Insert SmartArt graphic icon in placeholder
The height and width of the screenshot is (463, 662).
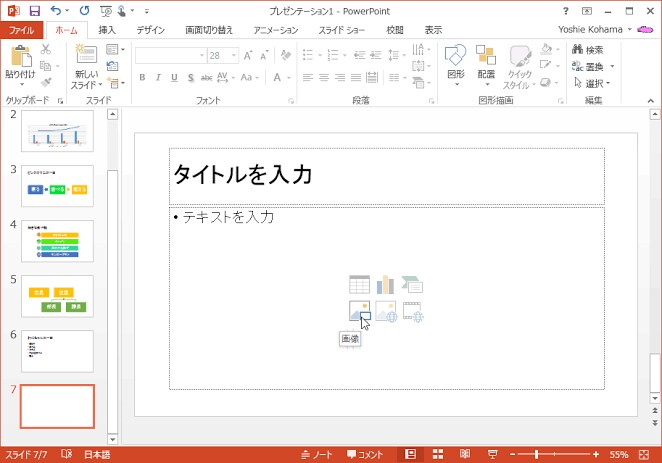click(x=412, y=284)
